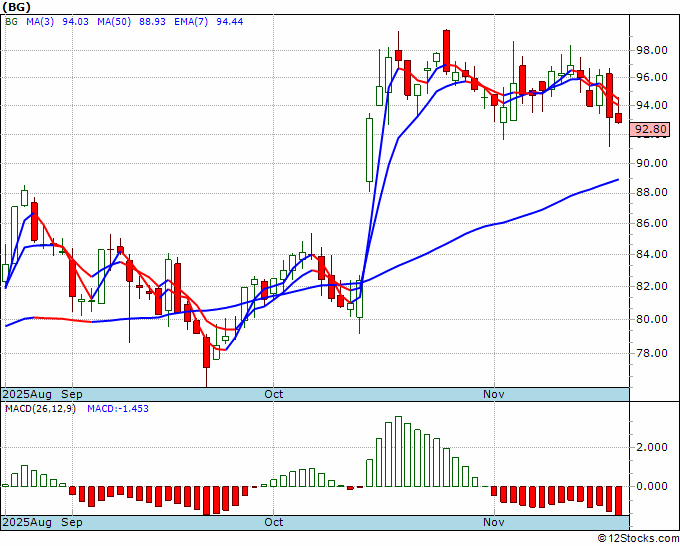Click Sep on the MACD date axis
The width and height of the screenshot is (680, 546).
tap(72, 522)
